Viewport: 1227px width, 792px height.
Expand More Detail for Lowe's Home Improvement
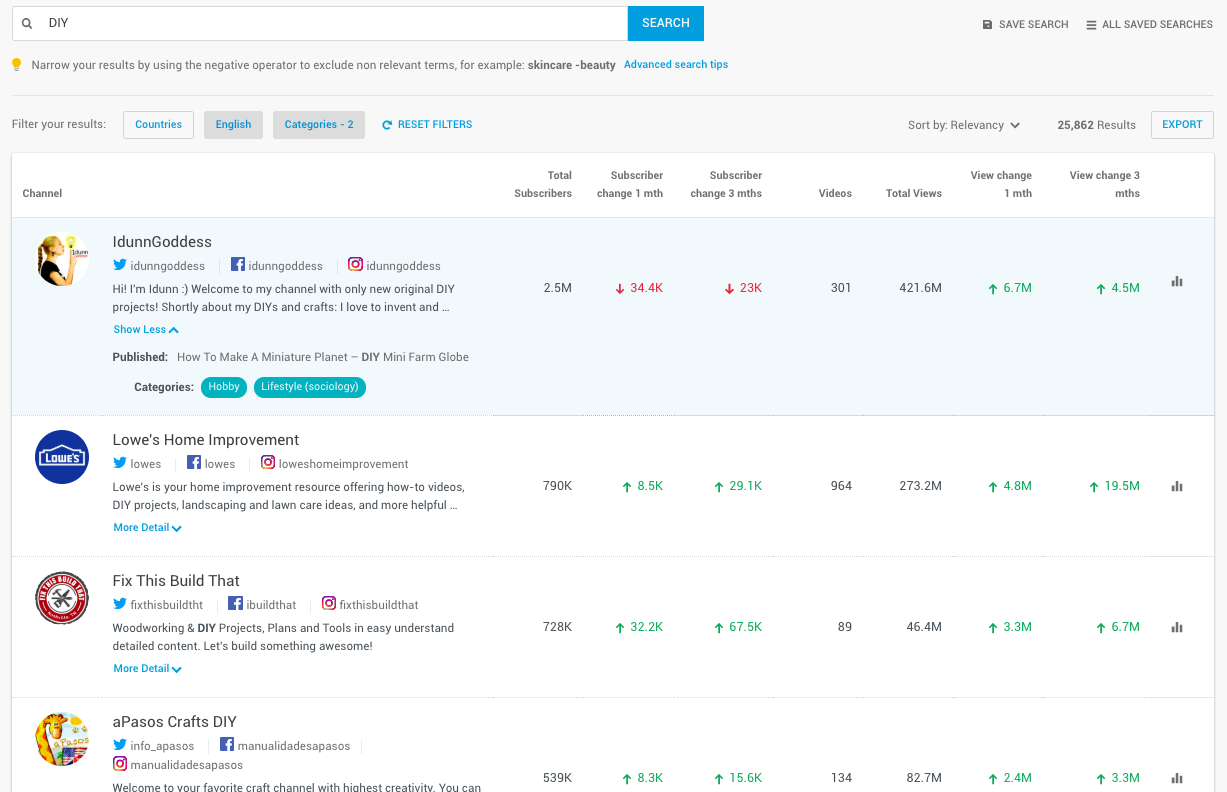click(147, 527)
